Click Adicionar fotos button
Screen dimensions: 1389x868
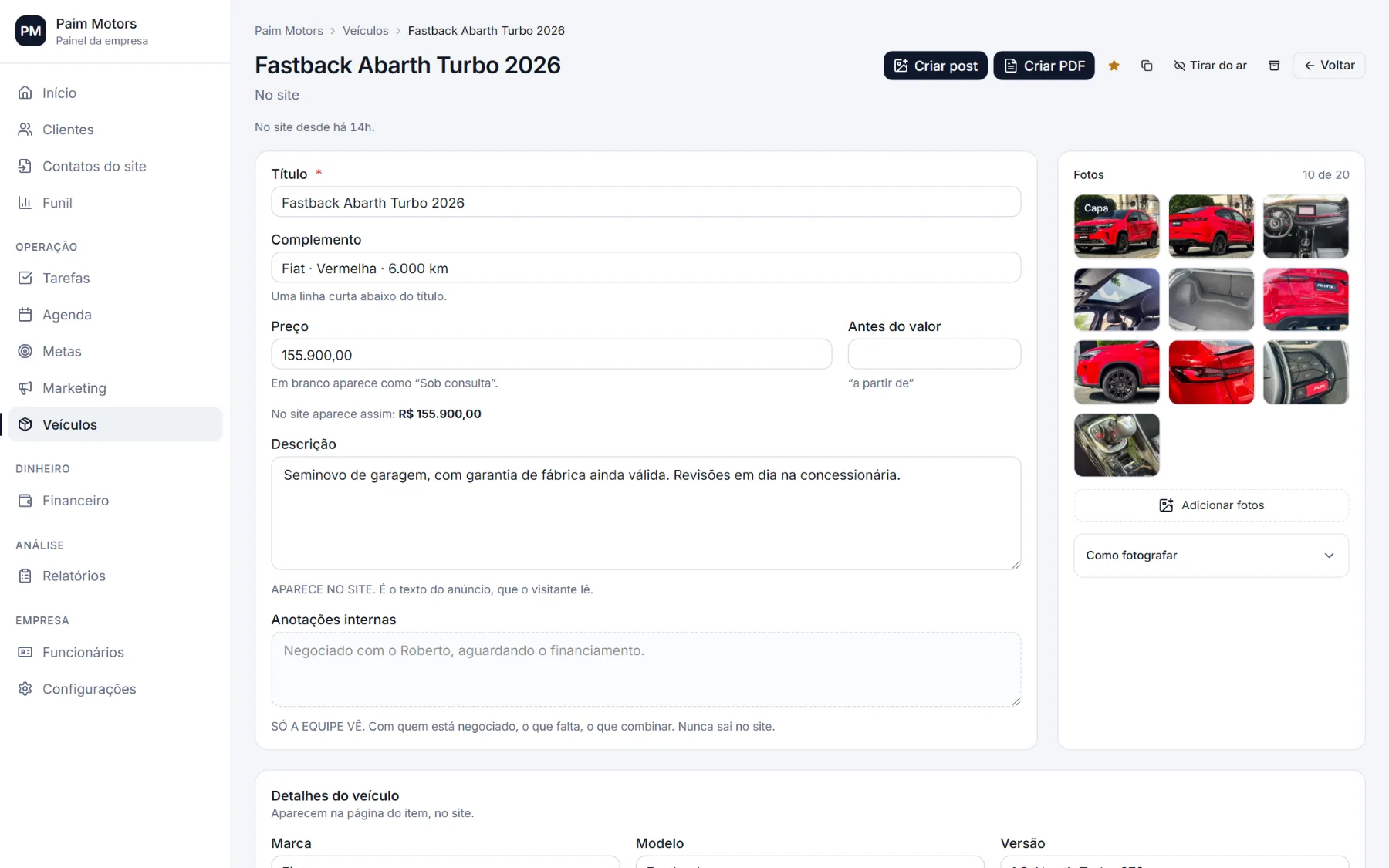coord(1212,505)
